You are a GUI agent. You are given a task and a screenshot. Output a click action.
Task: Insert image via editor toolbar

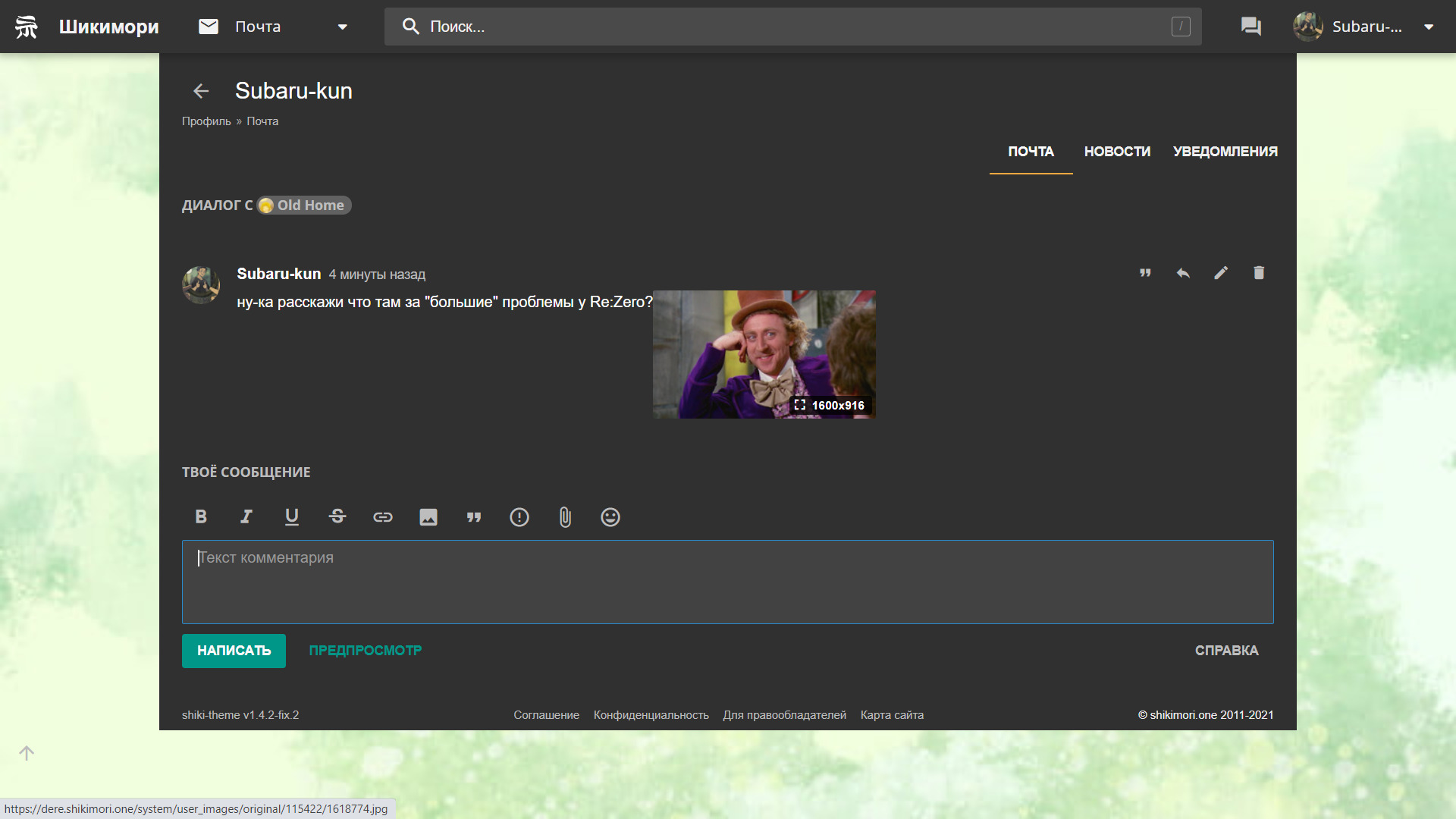(x=428, y=517)
